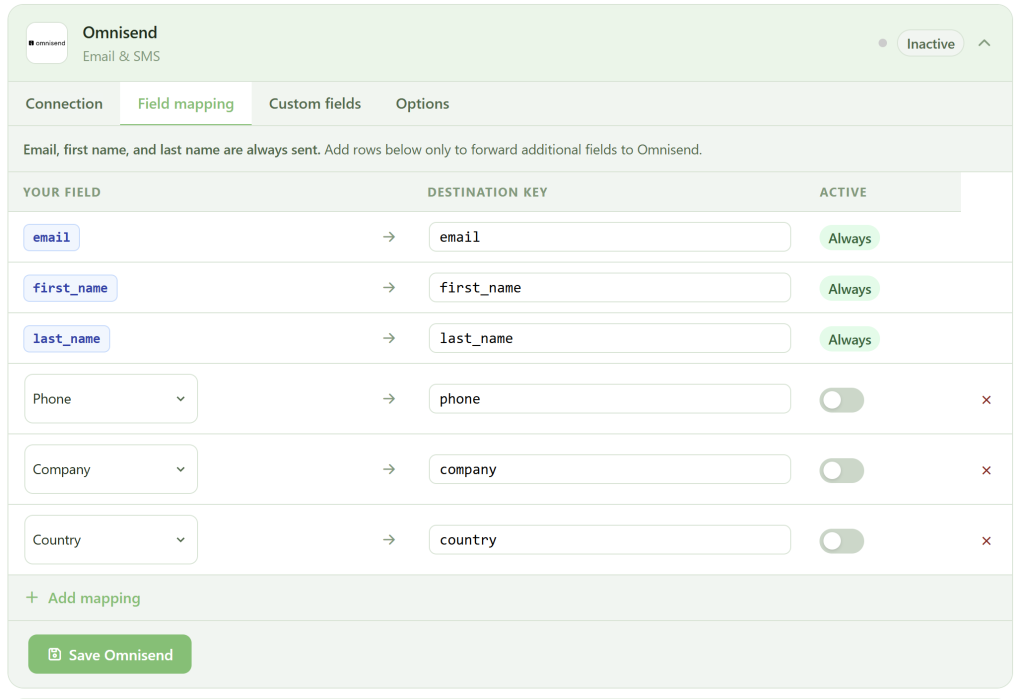Click the YOUR FIELD column header
This screenshot has width=1024, height=699.
point(62,192)
